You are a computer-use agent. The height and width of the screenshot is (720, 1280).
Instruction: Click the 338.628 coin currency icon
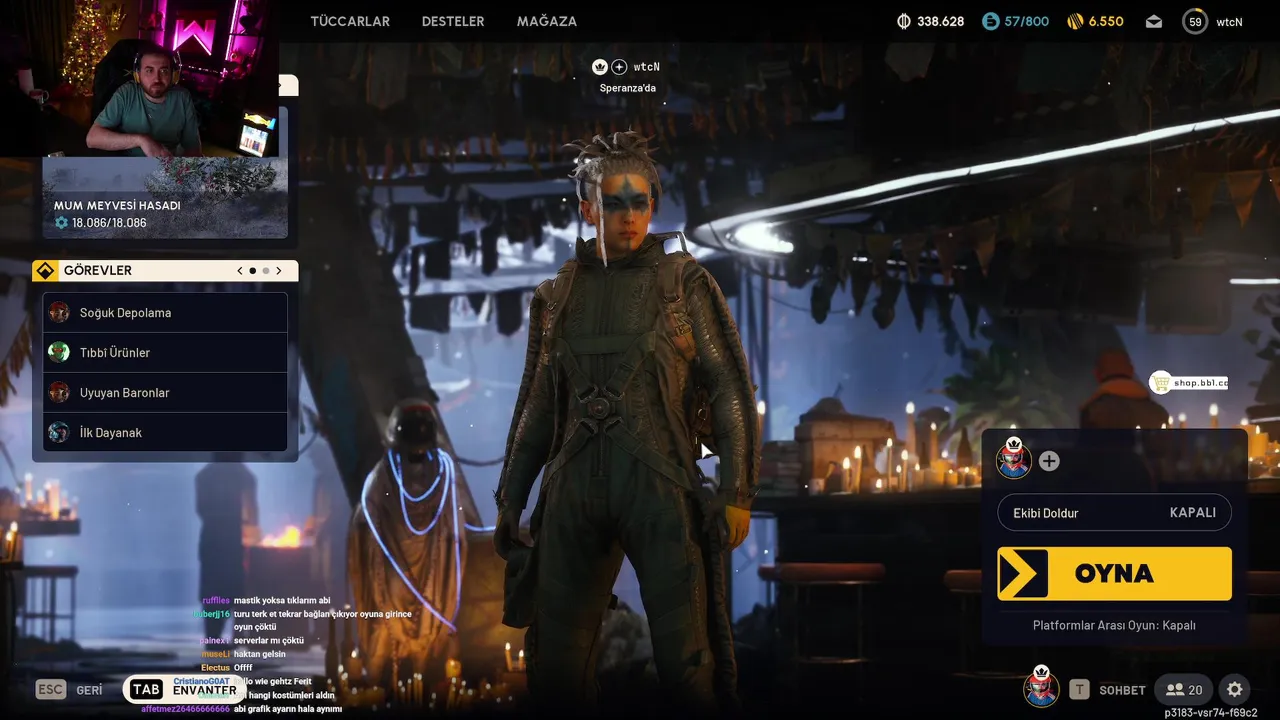904,21
